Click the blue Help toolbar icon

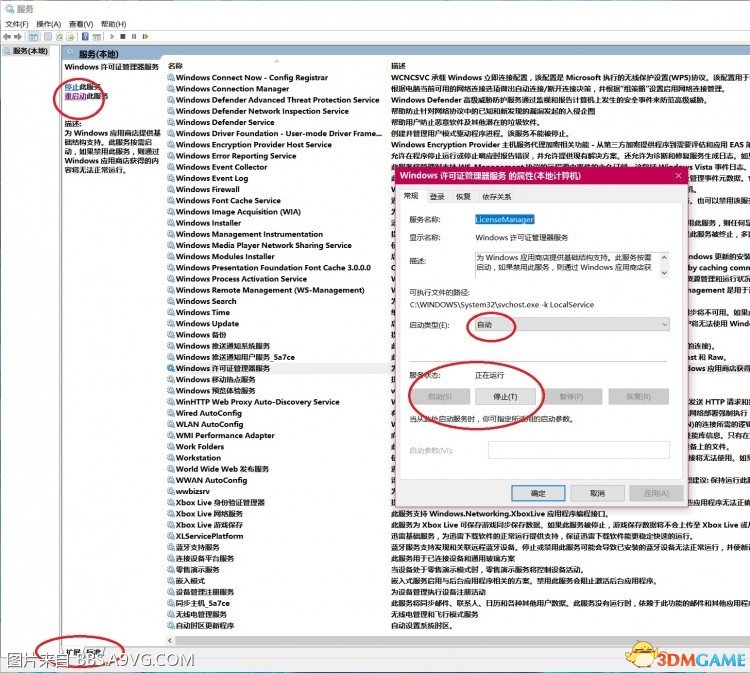(85, 36)
